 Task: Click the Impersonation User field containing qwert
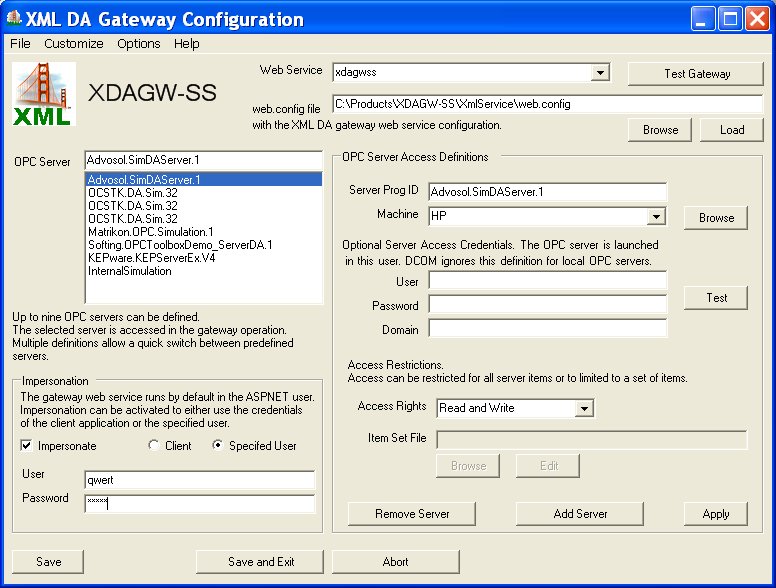(200, 480)
